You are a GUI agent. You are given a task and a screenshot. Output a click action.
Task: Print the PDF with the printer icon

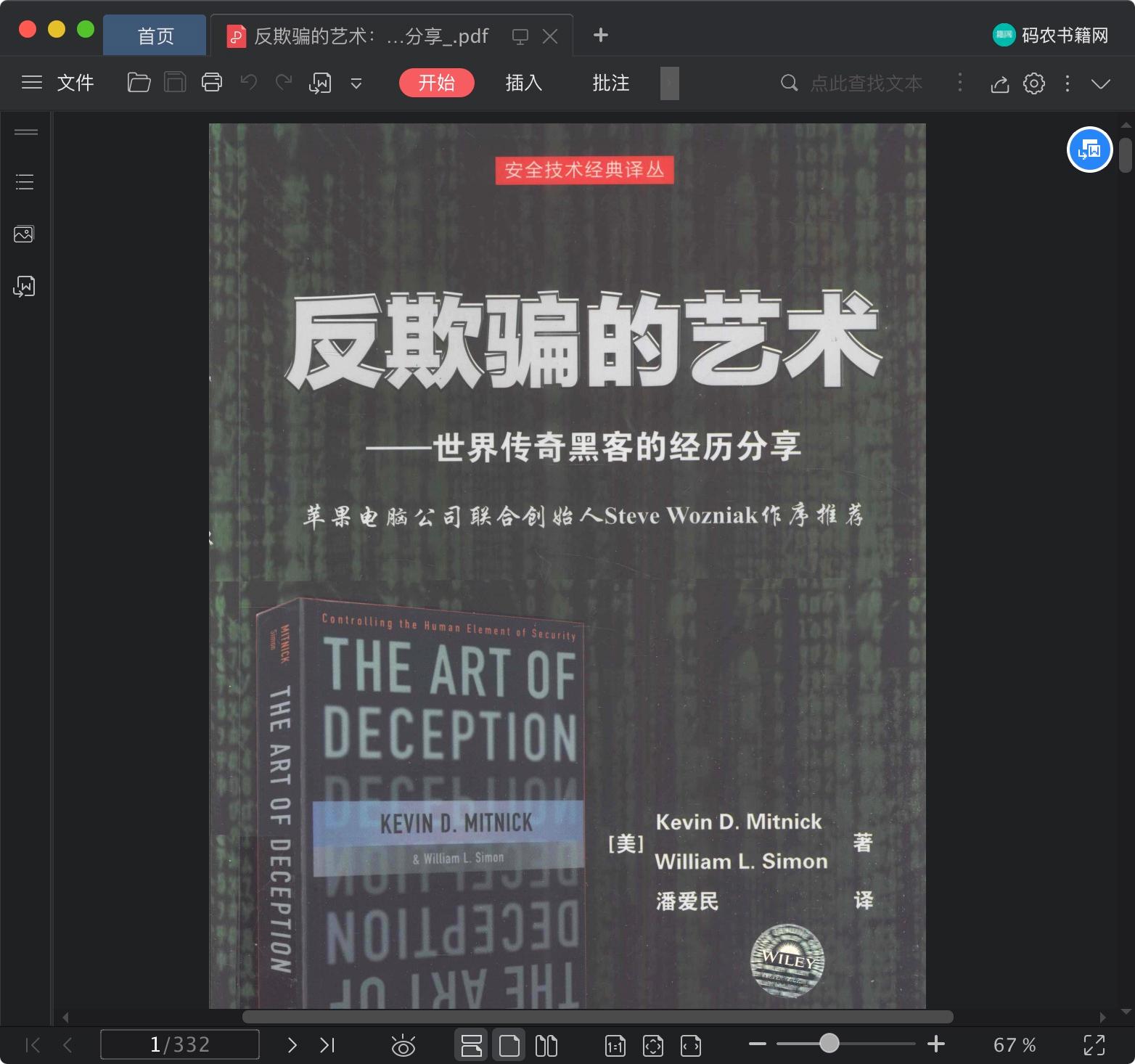pyautogui.click(x=212, y=83)
